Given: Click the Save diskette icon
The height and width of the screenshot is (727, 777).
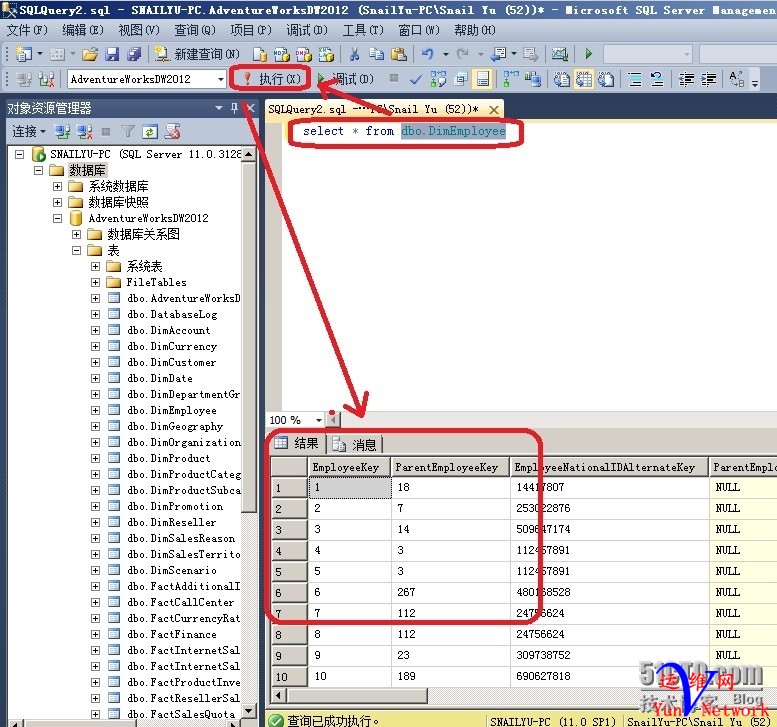Looking at the screenshot, I should point(112,54).
